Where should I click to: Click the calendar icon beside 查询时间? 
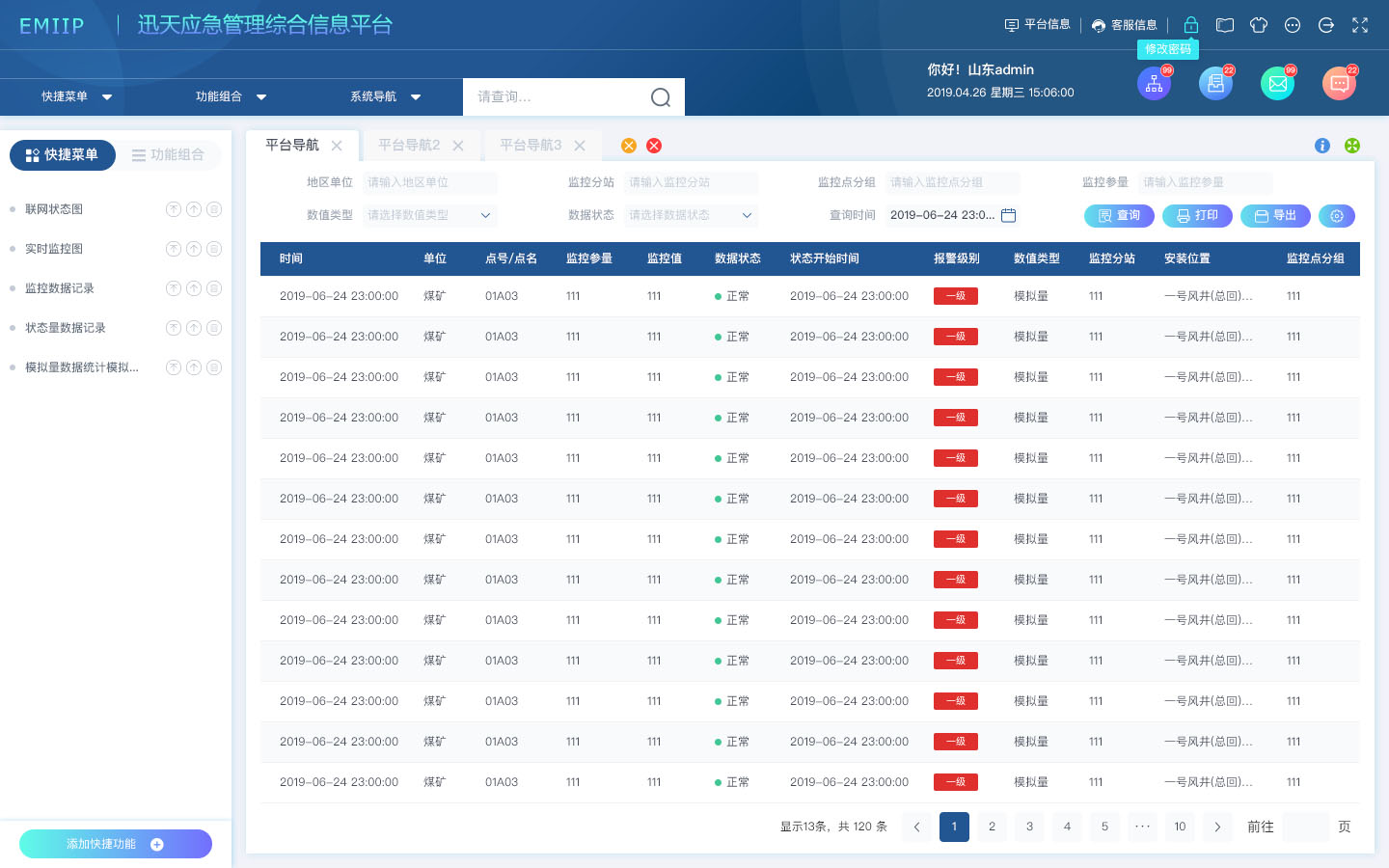[x=1009, y=215]
